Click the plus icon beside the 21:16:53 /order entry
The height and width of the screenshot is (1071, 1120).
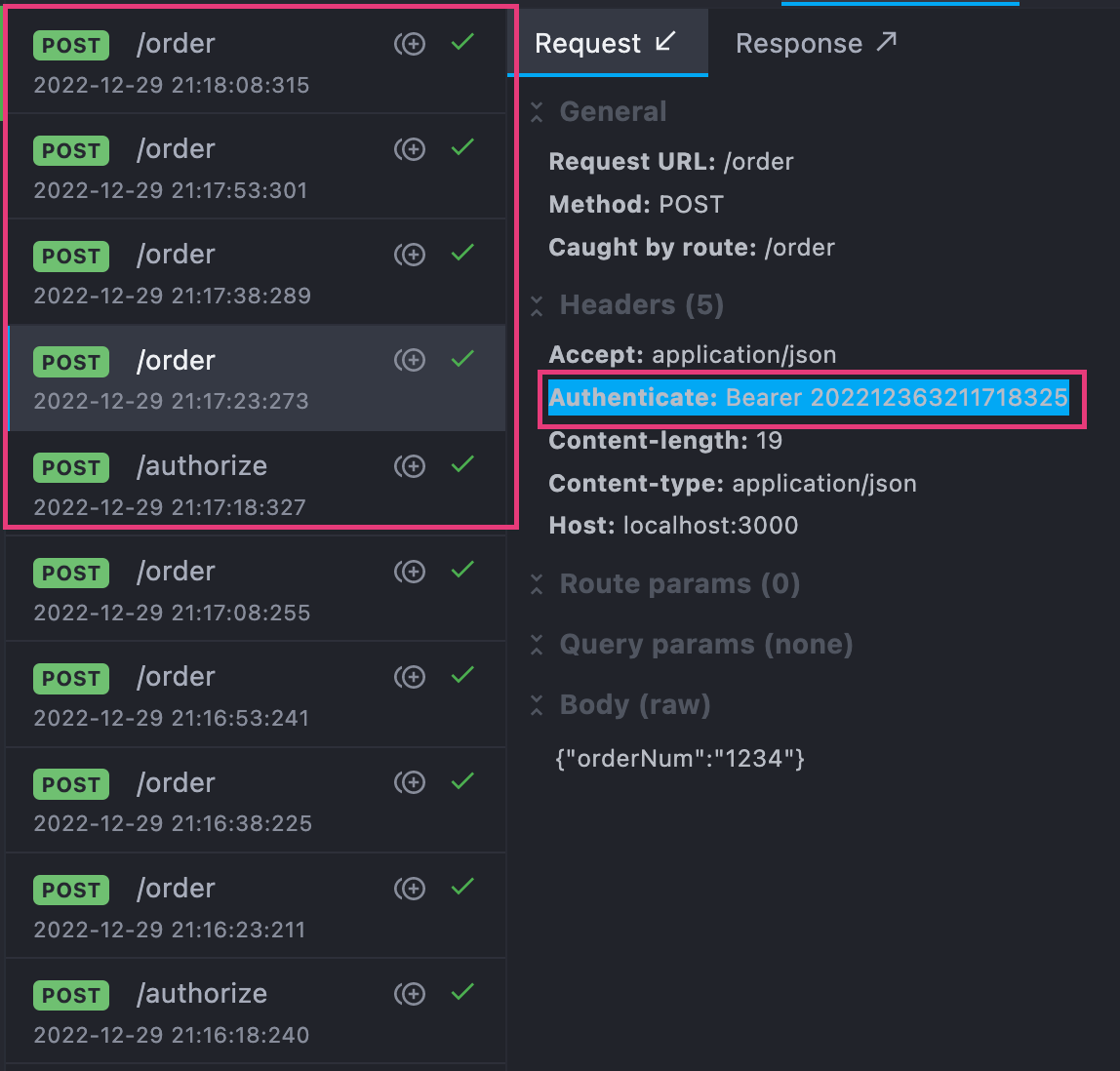click(x=410, y=677)
